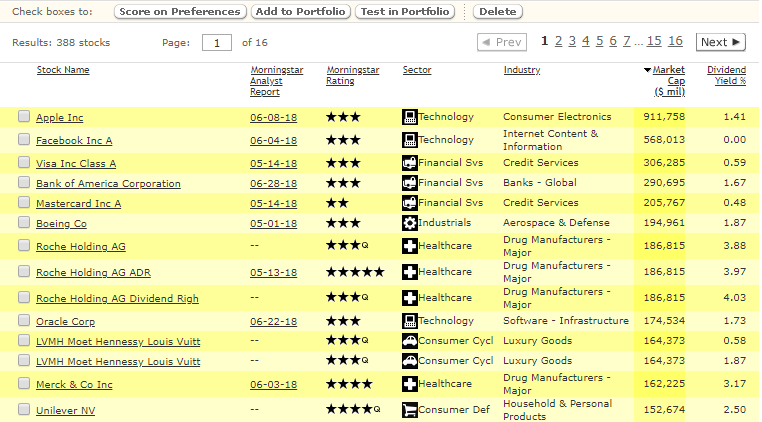Click Test in Portfolio button
Image resolution: width=762 pixels, height=422 pixels.
point(405,12)
